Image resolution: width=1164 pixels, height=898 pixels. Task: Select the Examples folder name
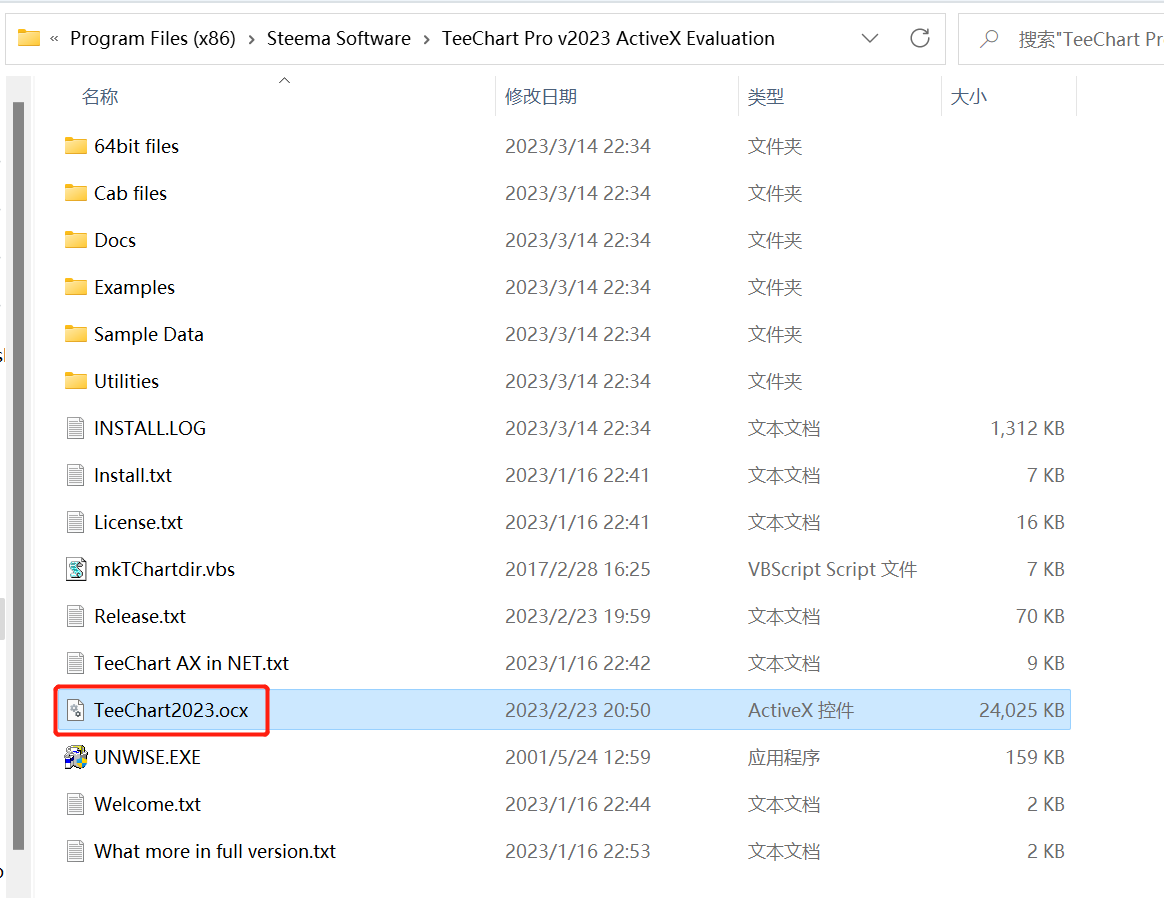[134, 287]
